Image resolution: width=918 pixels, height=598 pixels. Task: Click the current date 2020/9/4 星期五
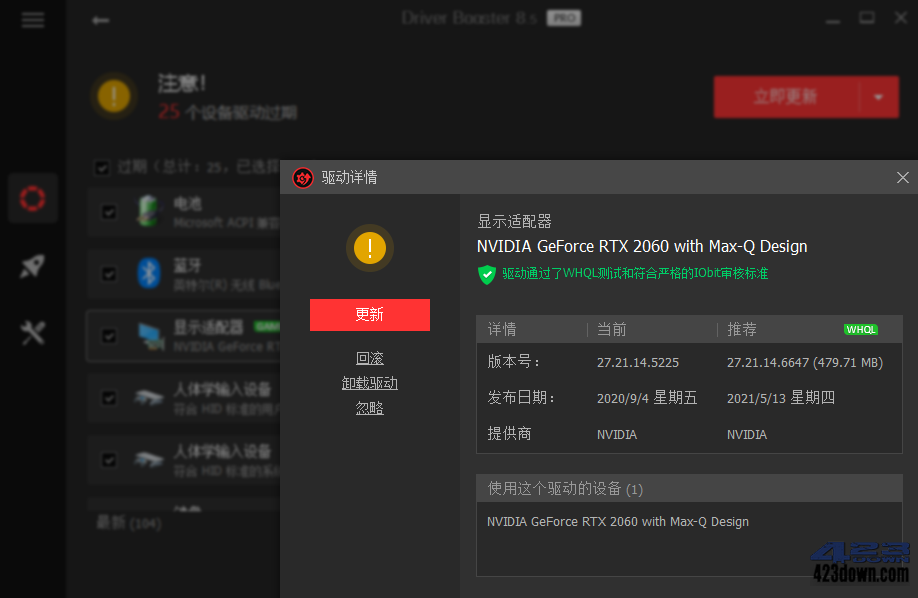pos(647,398)
